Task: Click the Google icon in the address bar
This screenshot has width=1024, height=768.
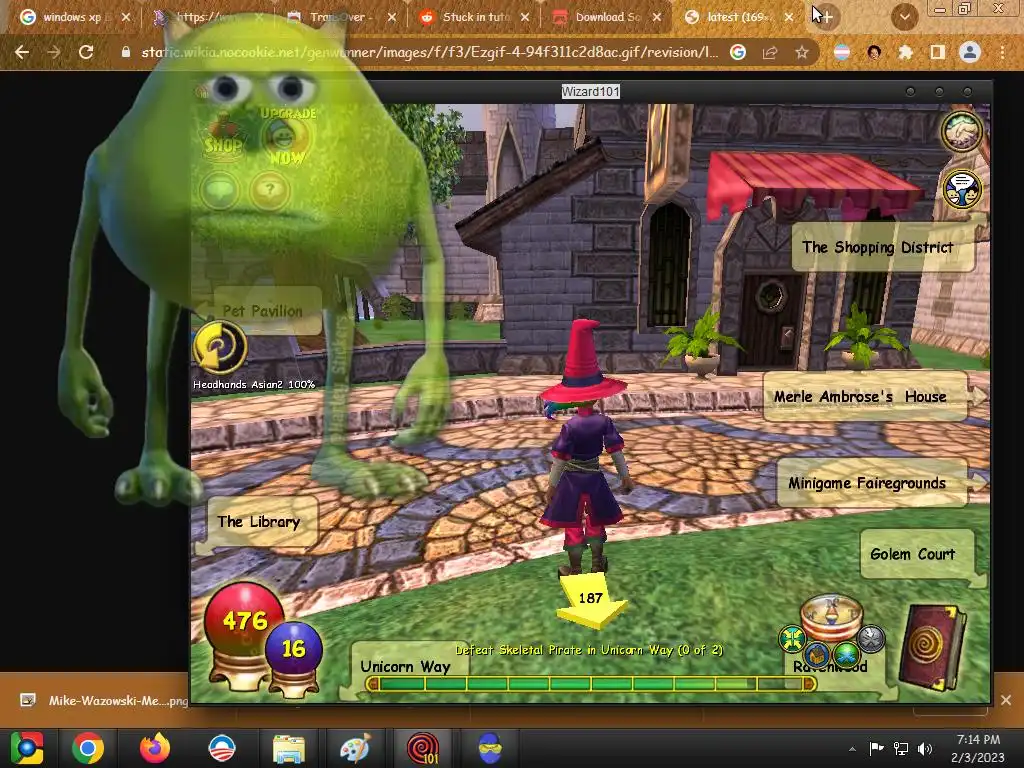Action: point(738,52)
